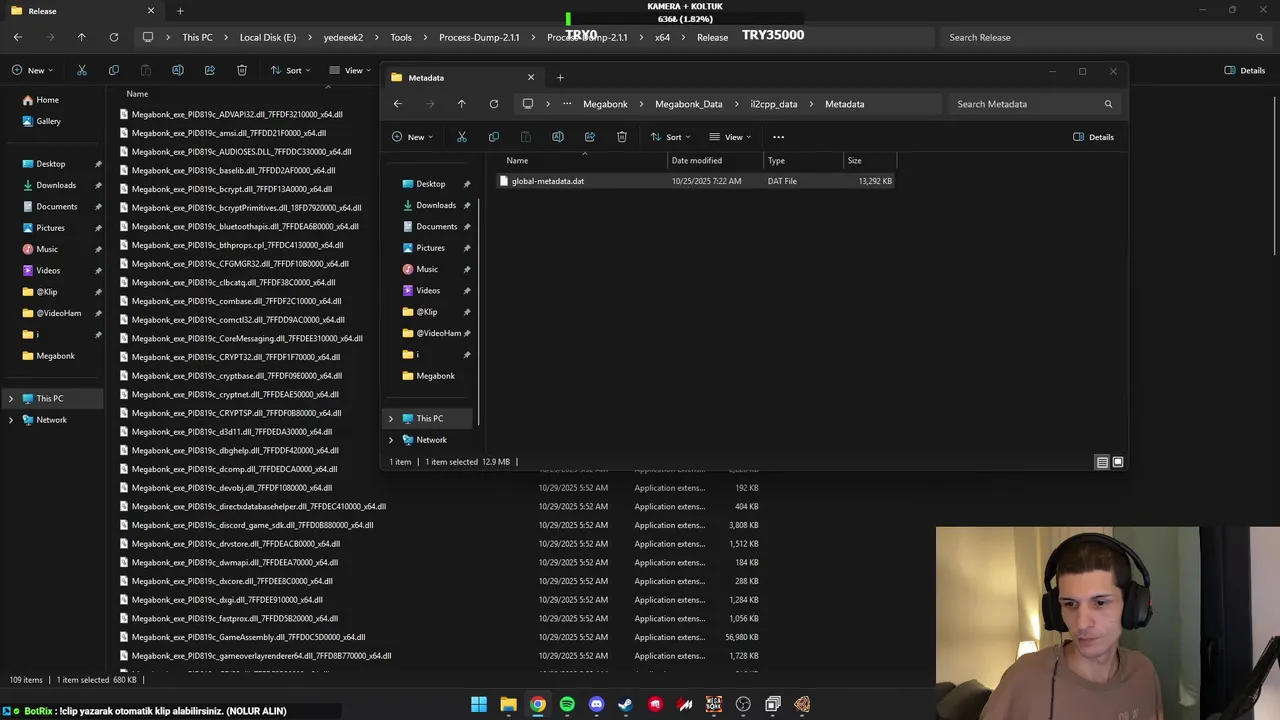Select Megabonk_exe_PID819c_discord_game_sdk.dll in Release window
Viewport: 1280px width, 720px height.
pos(252,525)
